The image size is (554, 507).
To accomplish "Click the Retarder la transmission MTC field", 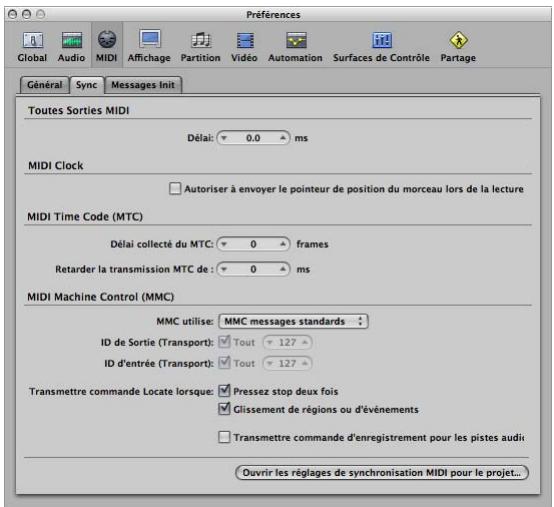I will click(x=253, y=269).
